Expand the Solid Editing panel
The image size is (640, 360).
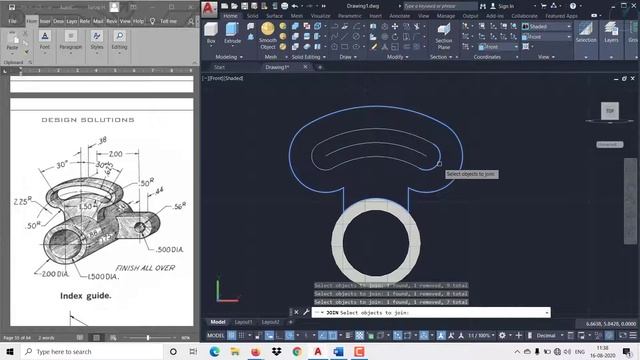point(308,57)
